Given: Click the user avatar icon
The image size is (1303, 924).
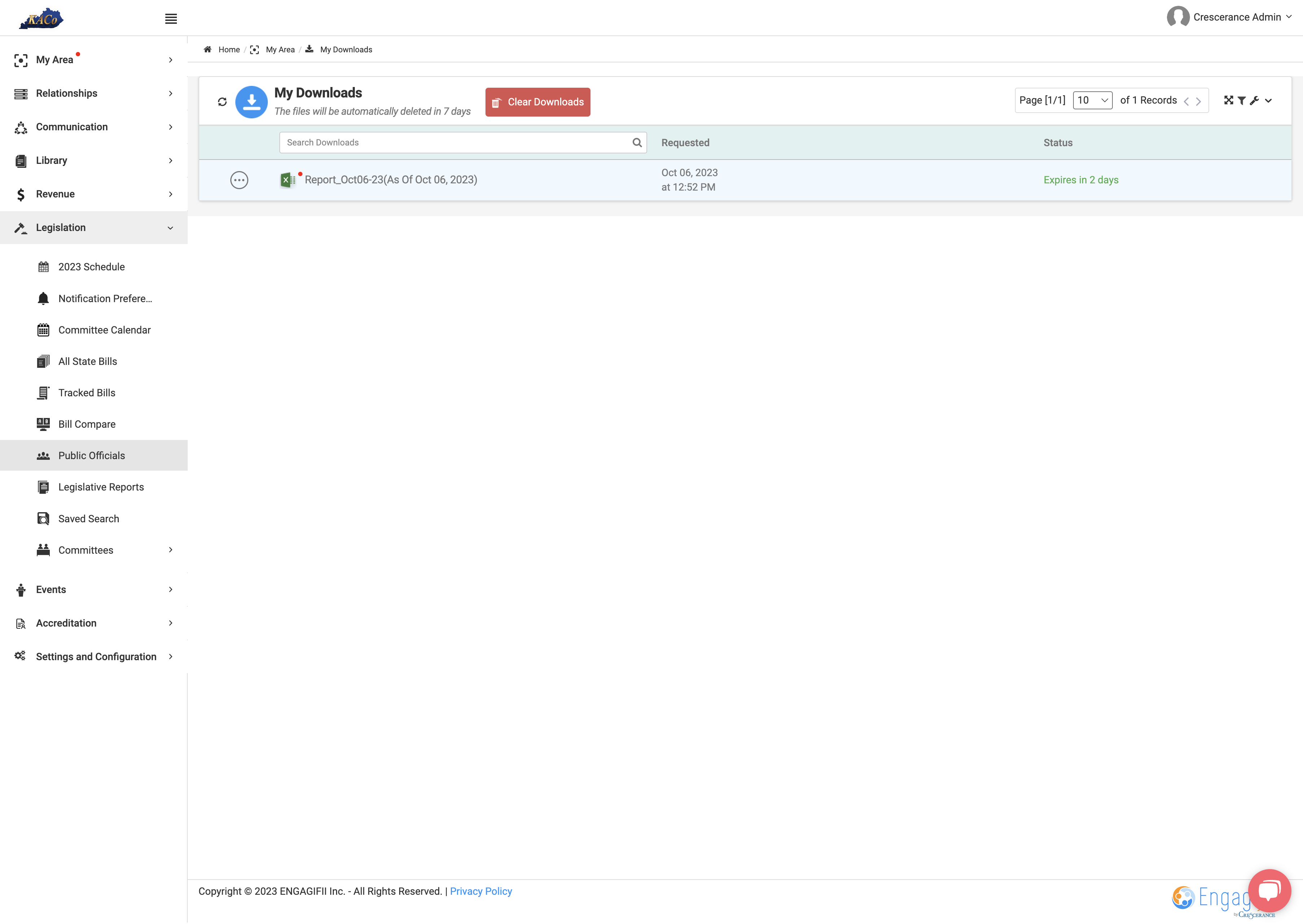Looking at the screenshot, I should pos(1178,17).
